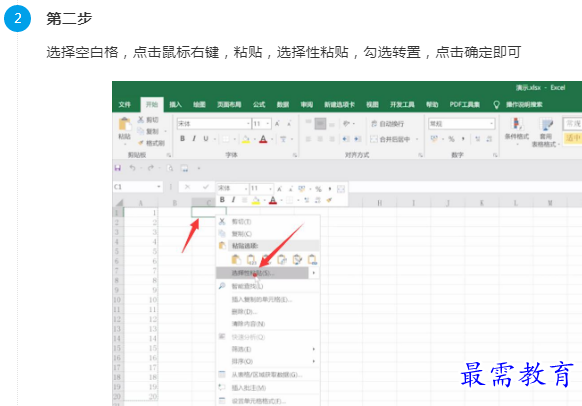Switch to the 插入 ribbon tab
Screen dimensions: 582x406
(x=176, y=105)
